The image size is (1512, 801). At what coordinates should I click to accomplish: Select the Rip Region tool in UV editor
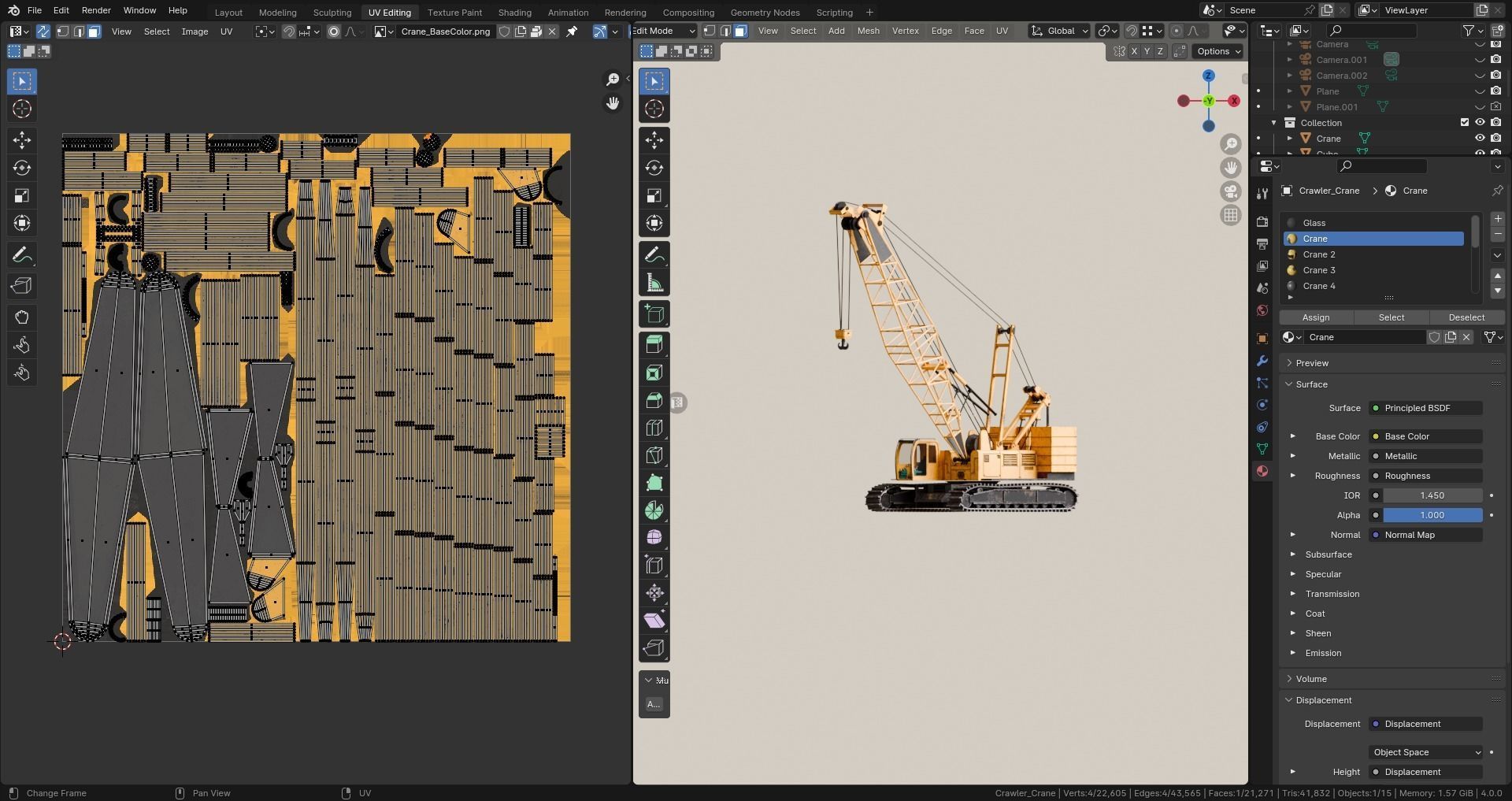22,286
